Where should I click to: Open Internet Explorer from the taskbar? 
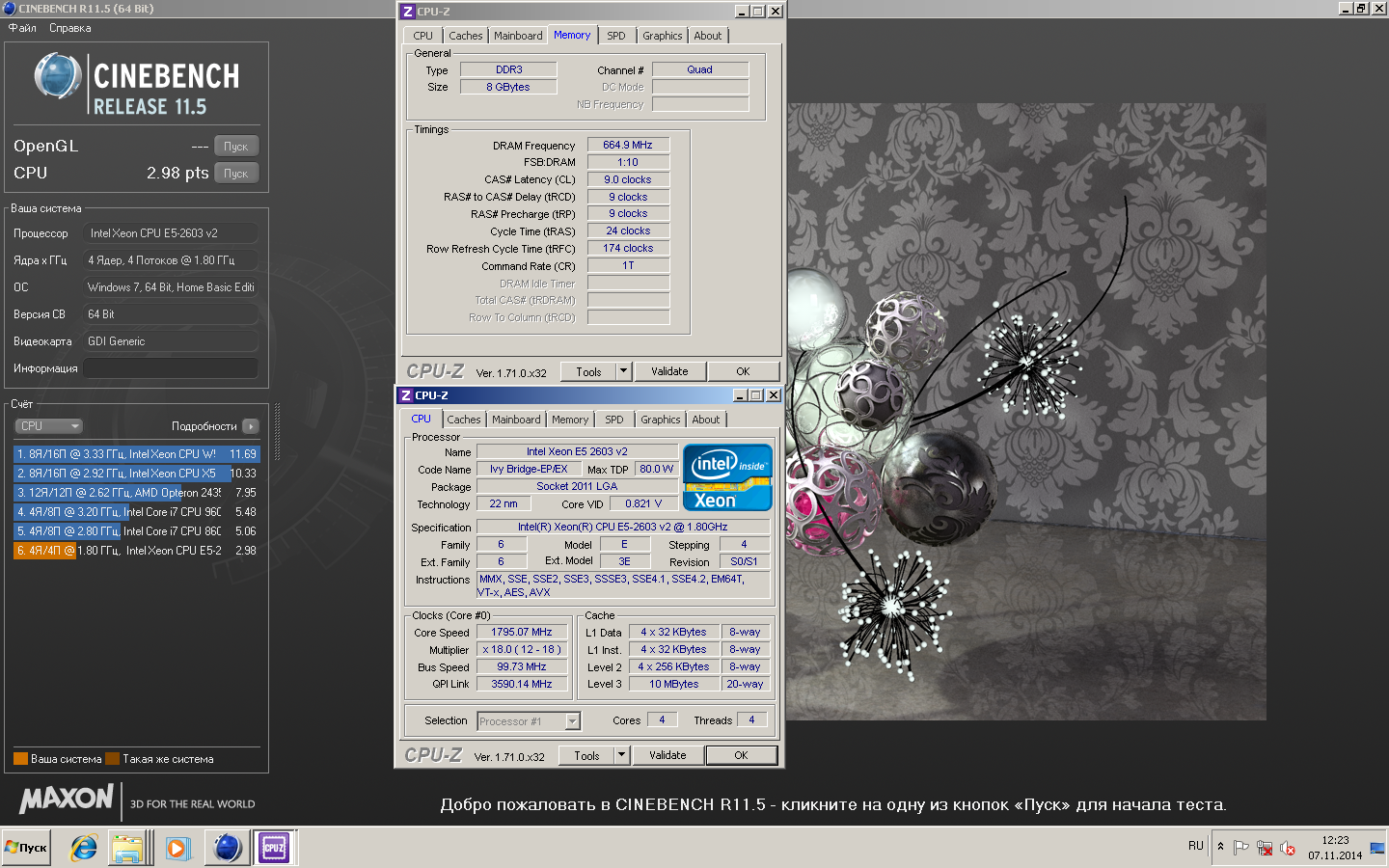(x=84, y=848)
